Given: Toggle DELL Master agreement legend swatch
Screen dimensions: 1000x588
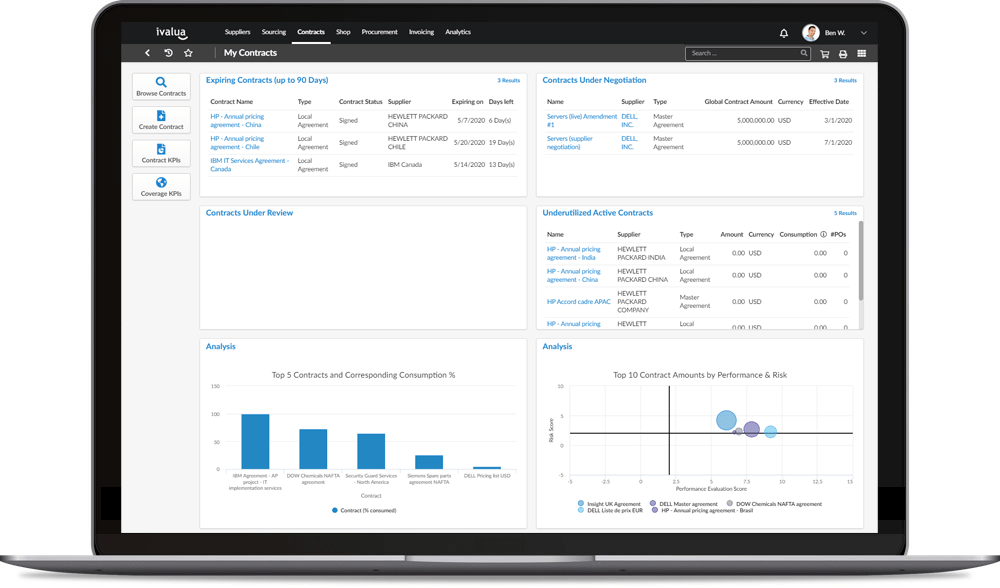Looking at the screenshot, I should (x=653, y=503).
